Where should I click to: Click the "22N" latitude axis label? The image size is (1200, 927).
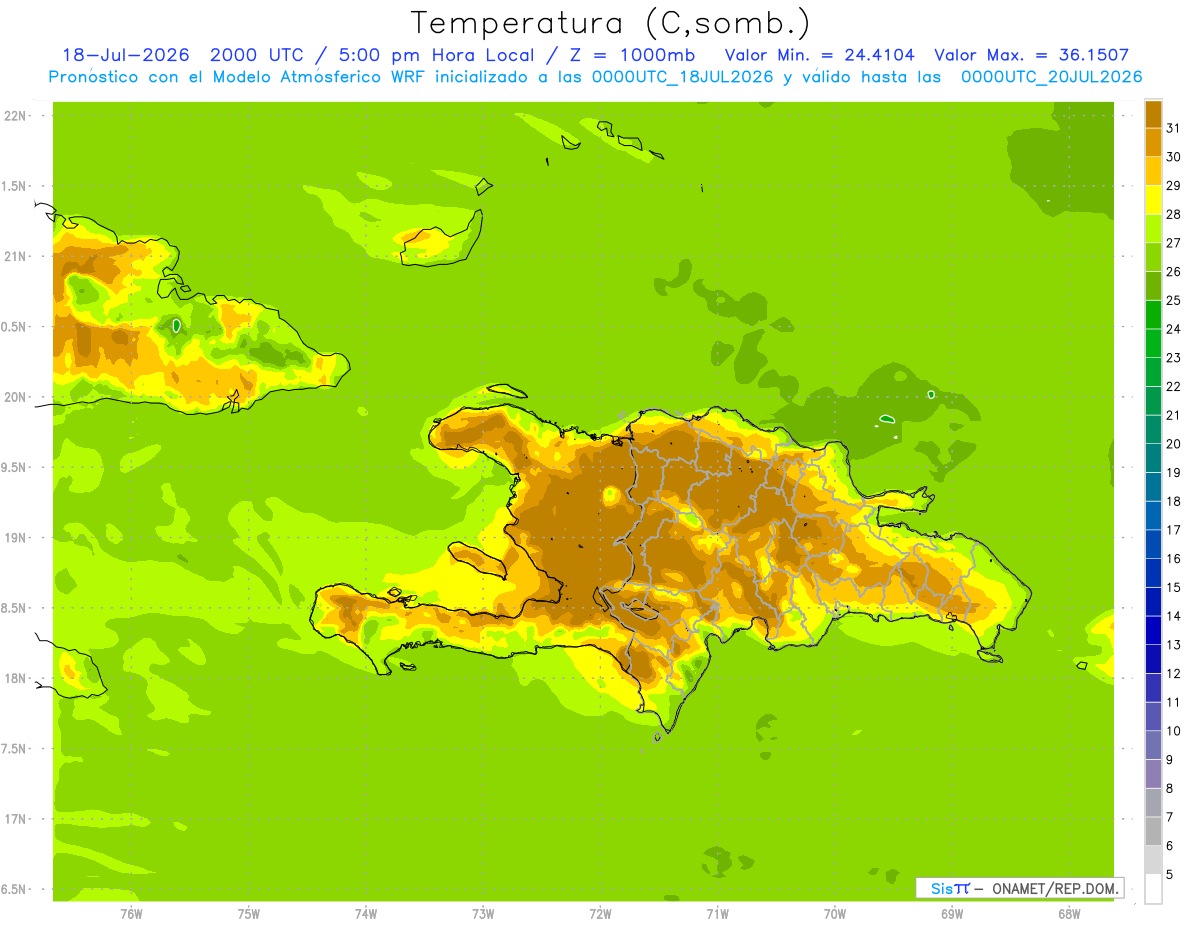point(17,116)
